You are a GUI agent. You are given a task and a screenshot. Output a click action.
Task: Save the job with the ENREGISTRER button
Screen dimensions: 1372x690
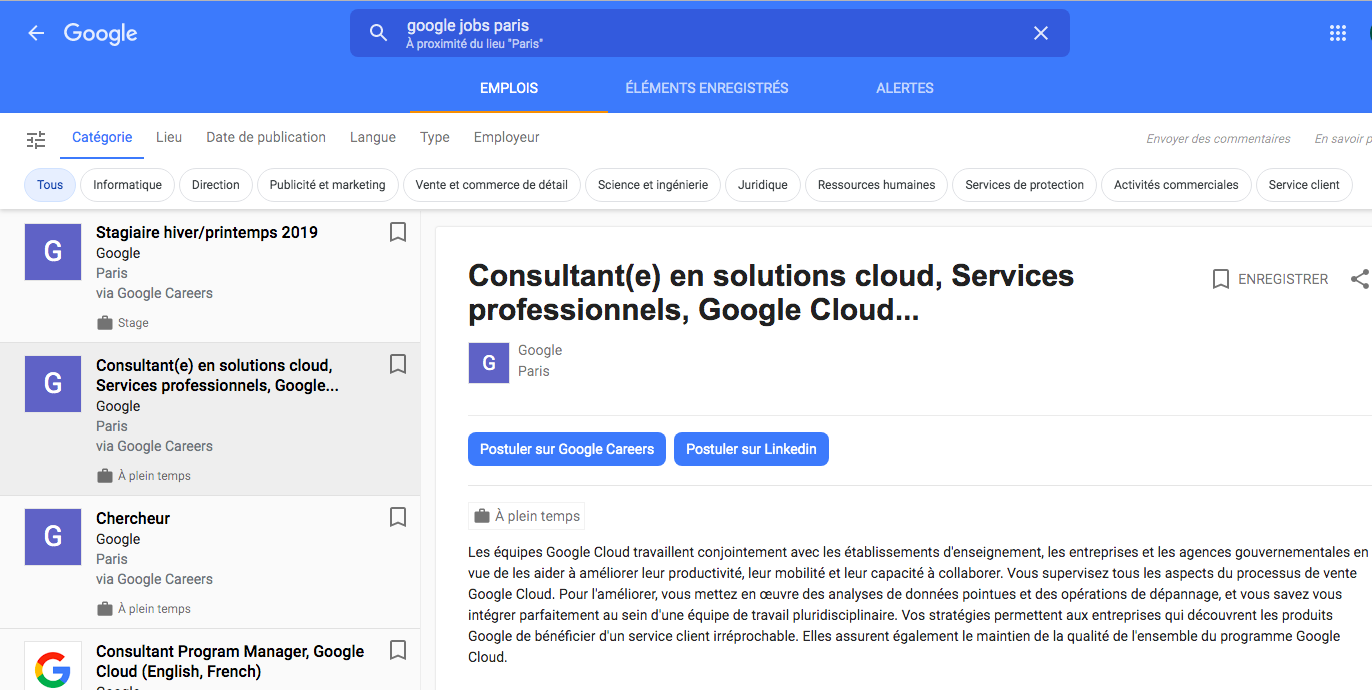pyautogui.click(x=1270, y=279)
